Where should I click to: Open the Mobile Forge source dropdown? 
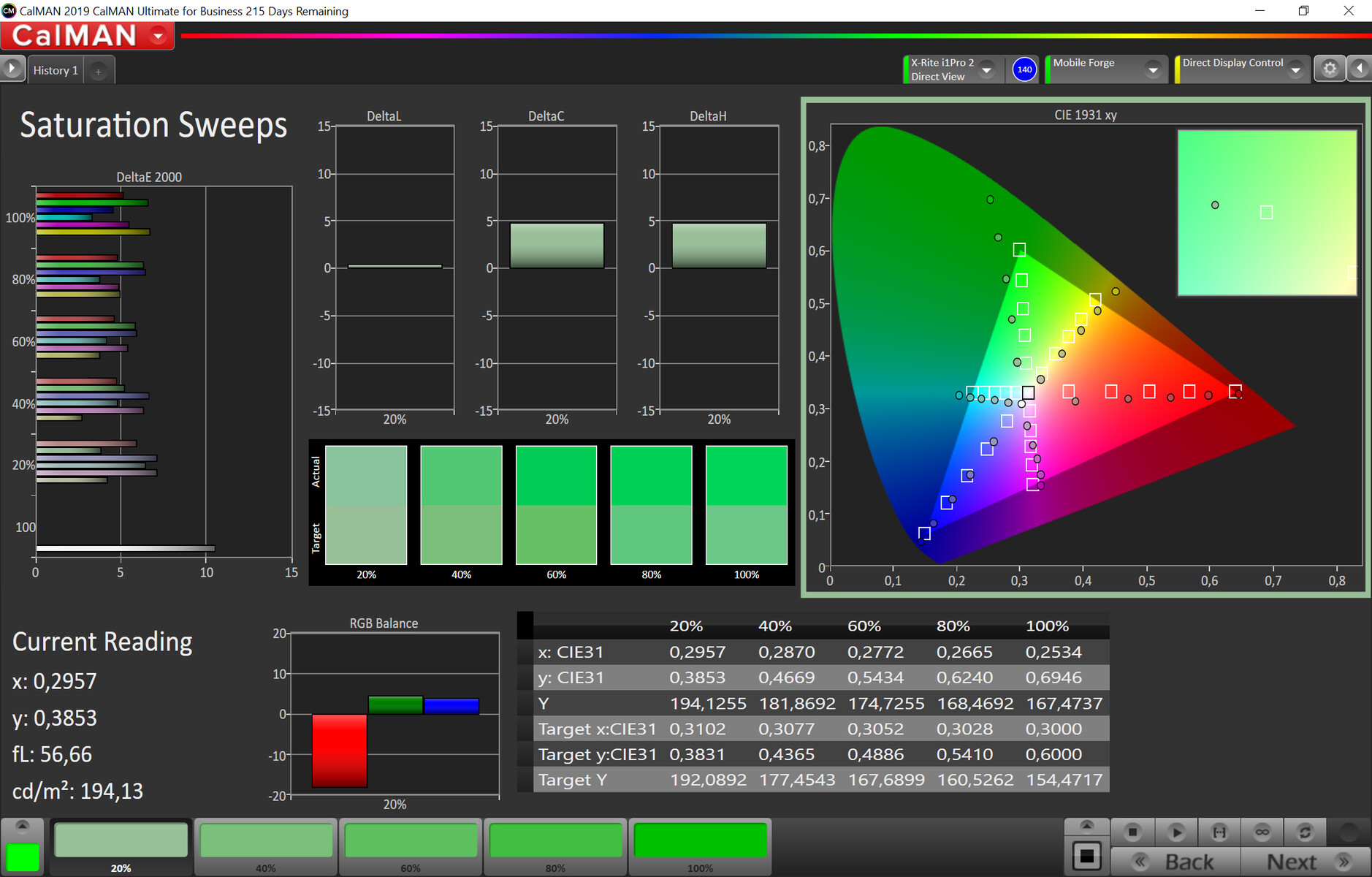pyautogui.click(x=1153, y=70)
